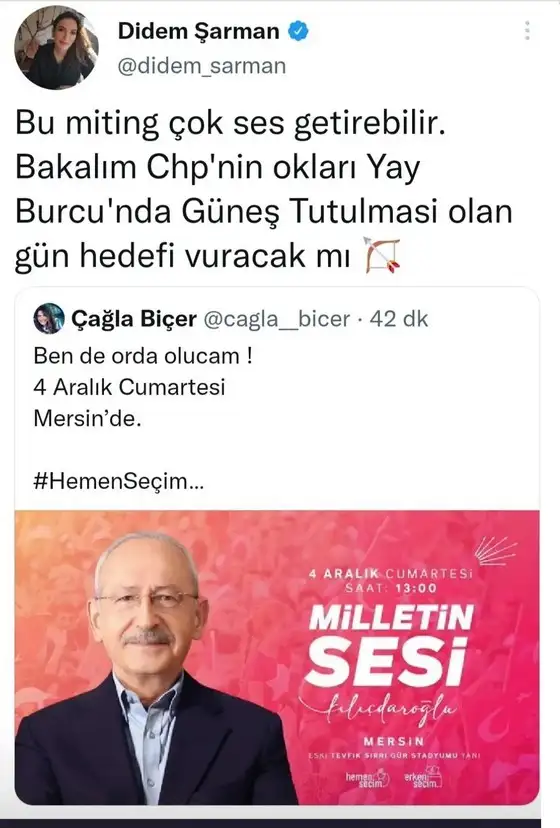Click the CHP six arrows logo on poster
Image resolution: width=560 pixels, height=828 pixels.
click(x=495, y=551)
